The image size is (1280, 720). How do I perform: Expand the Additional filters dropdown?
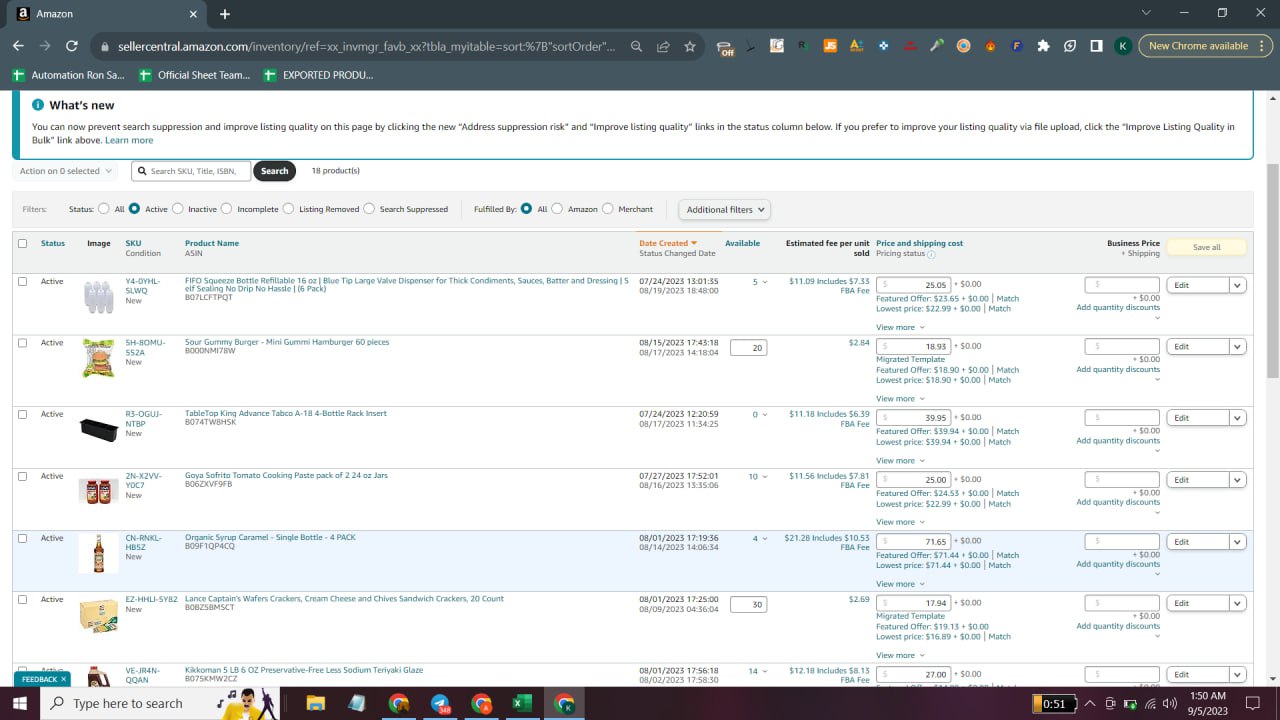[726, 210]
